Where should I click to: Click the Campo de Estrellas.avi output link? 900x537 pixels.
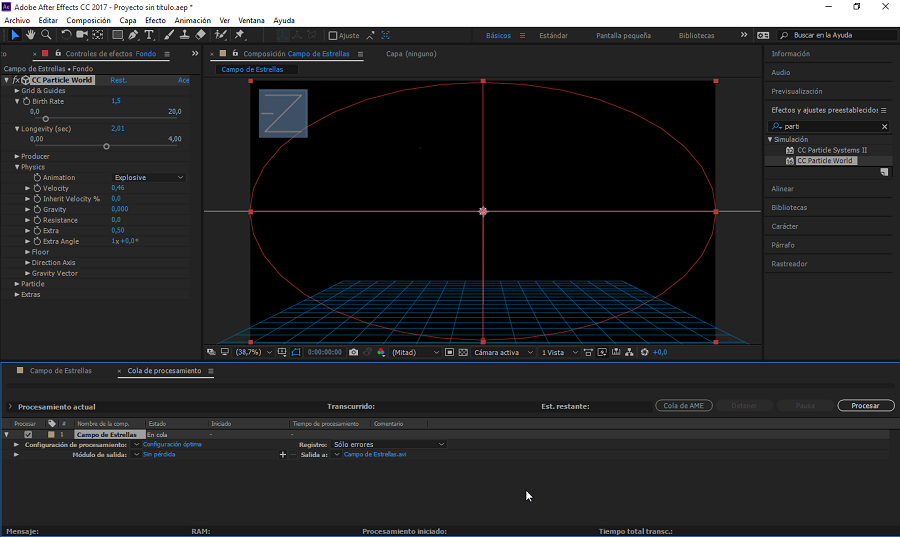(x=375, y=454)
